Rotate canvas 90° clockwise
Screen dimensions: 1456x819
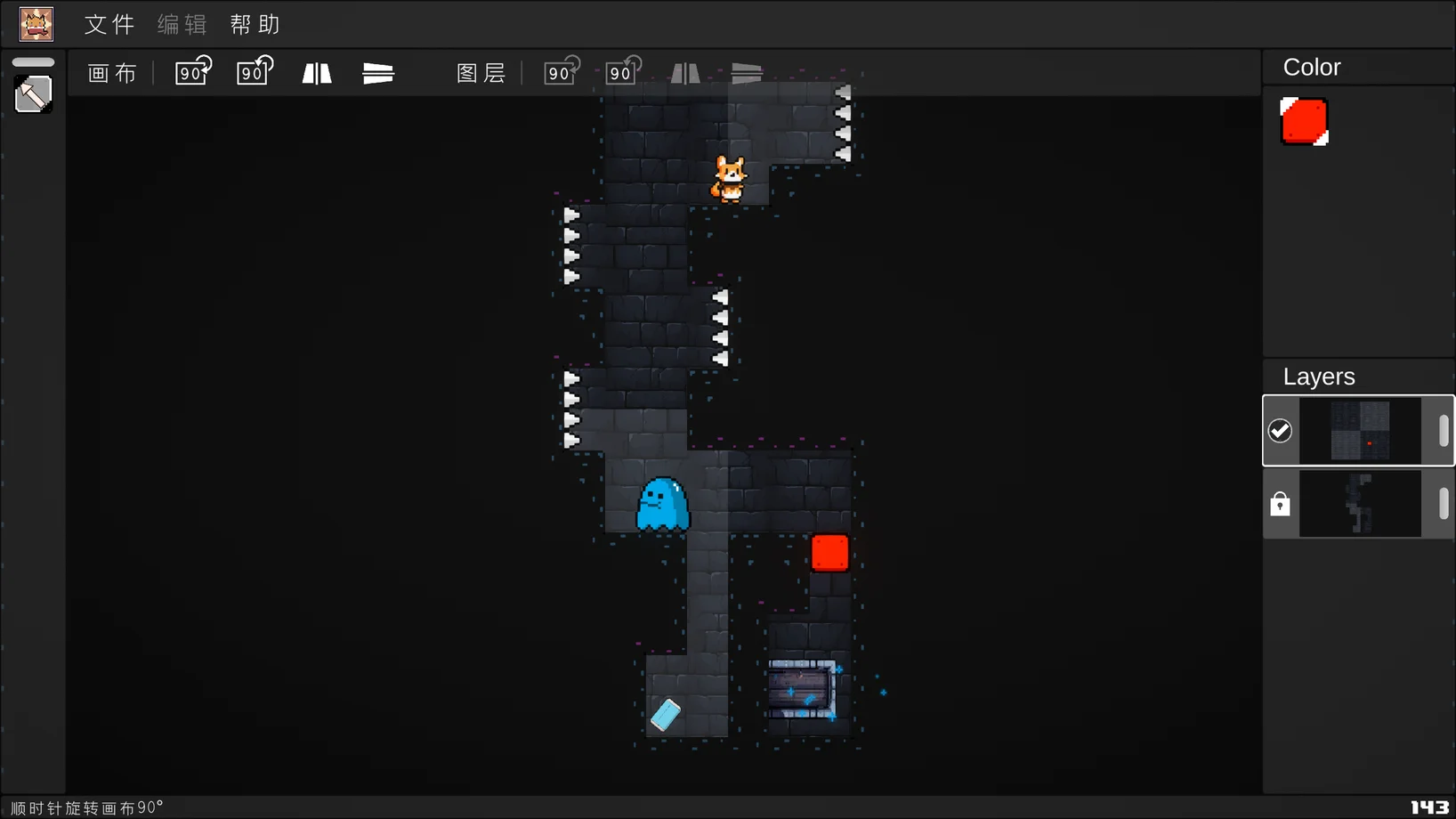[193, 71]
